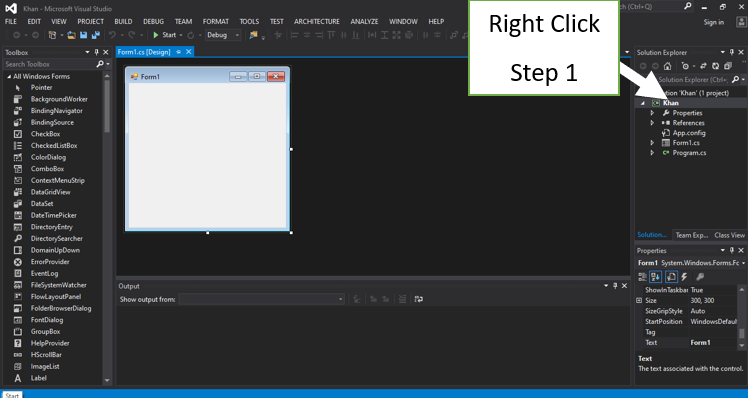748x398 pixels.
Task: Collapse 'All Windows Forms' toolbox group
Action: pyautogui.click(x=9, y=76)
